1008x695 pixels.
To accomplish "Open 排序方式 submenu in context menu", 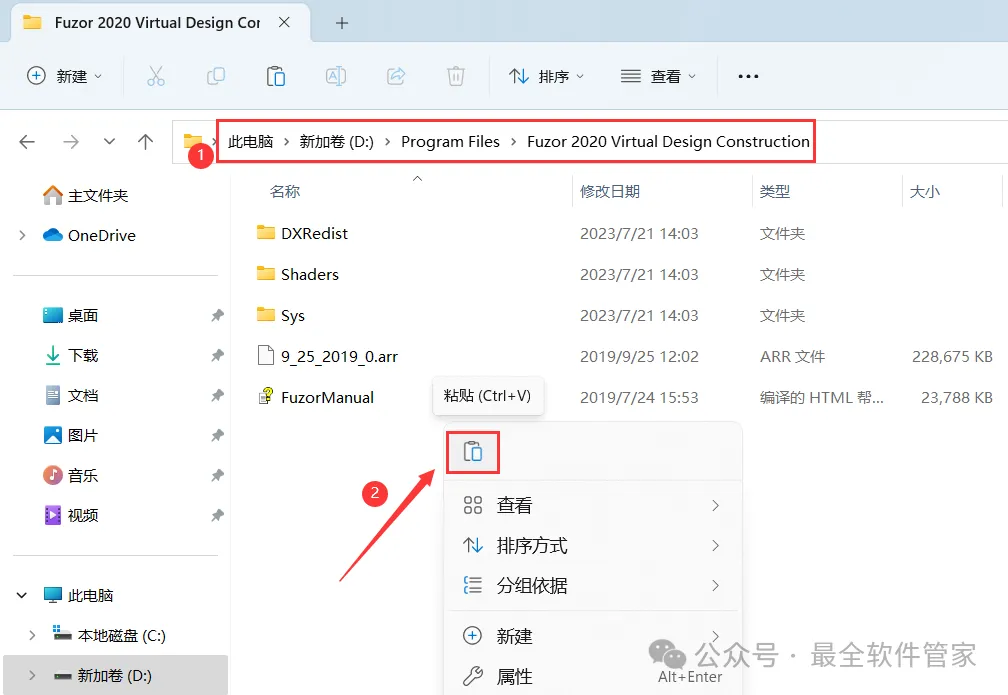I will (591, 546).
